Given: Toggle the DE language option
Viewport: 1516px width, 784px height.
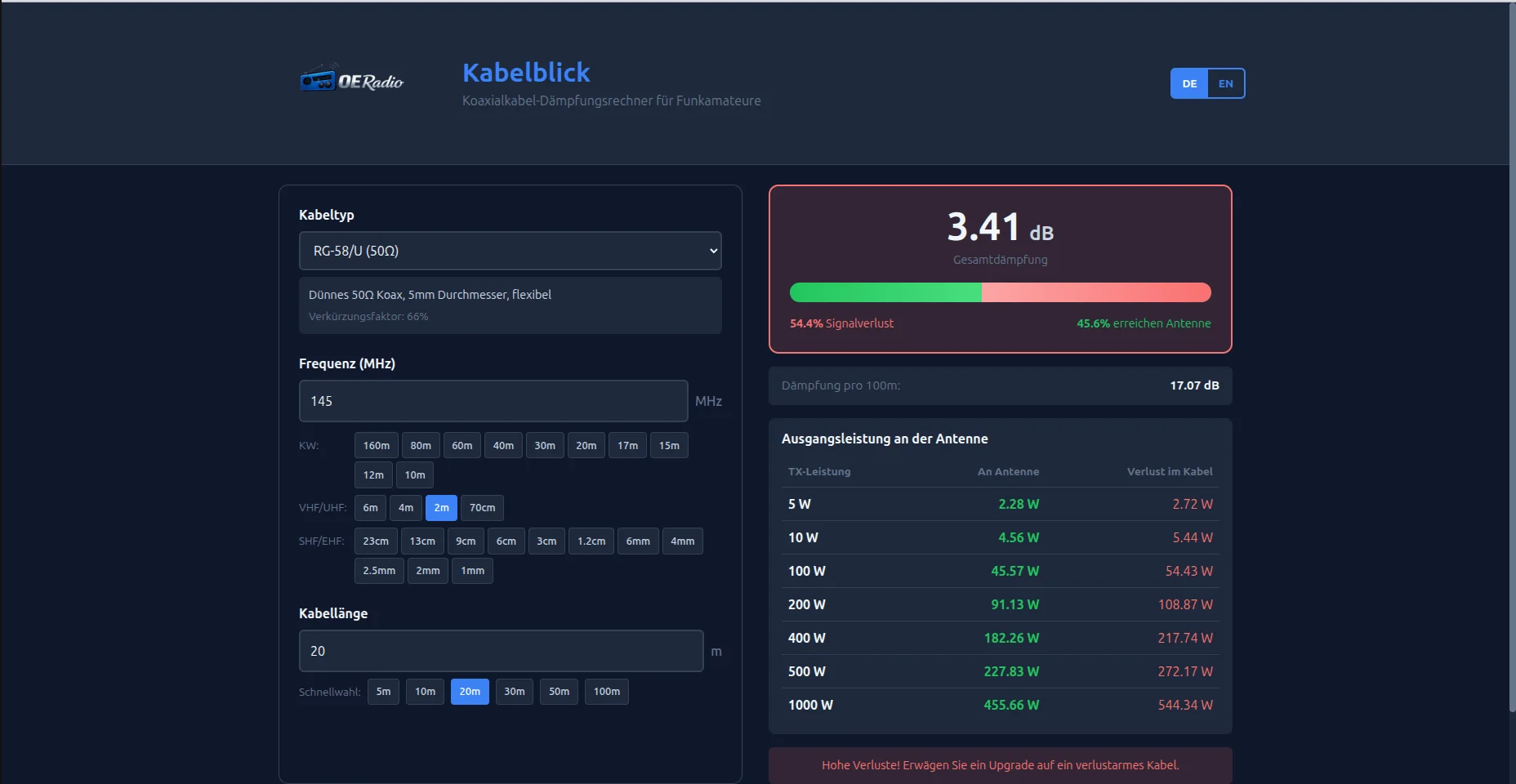Looking at the screenshot, I should (x=1190, y=83).
